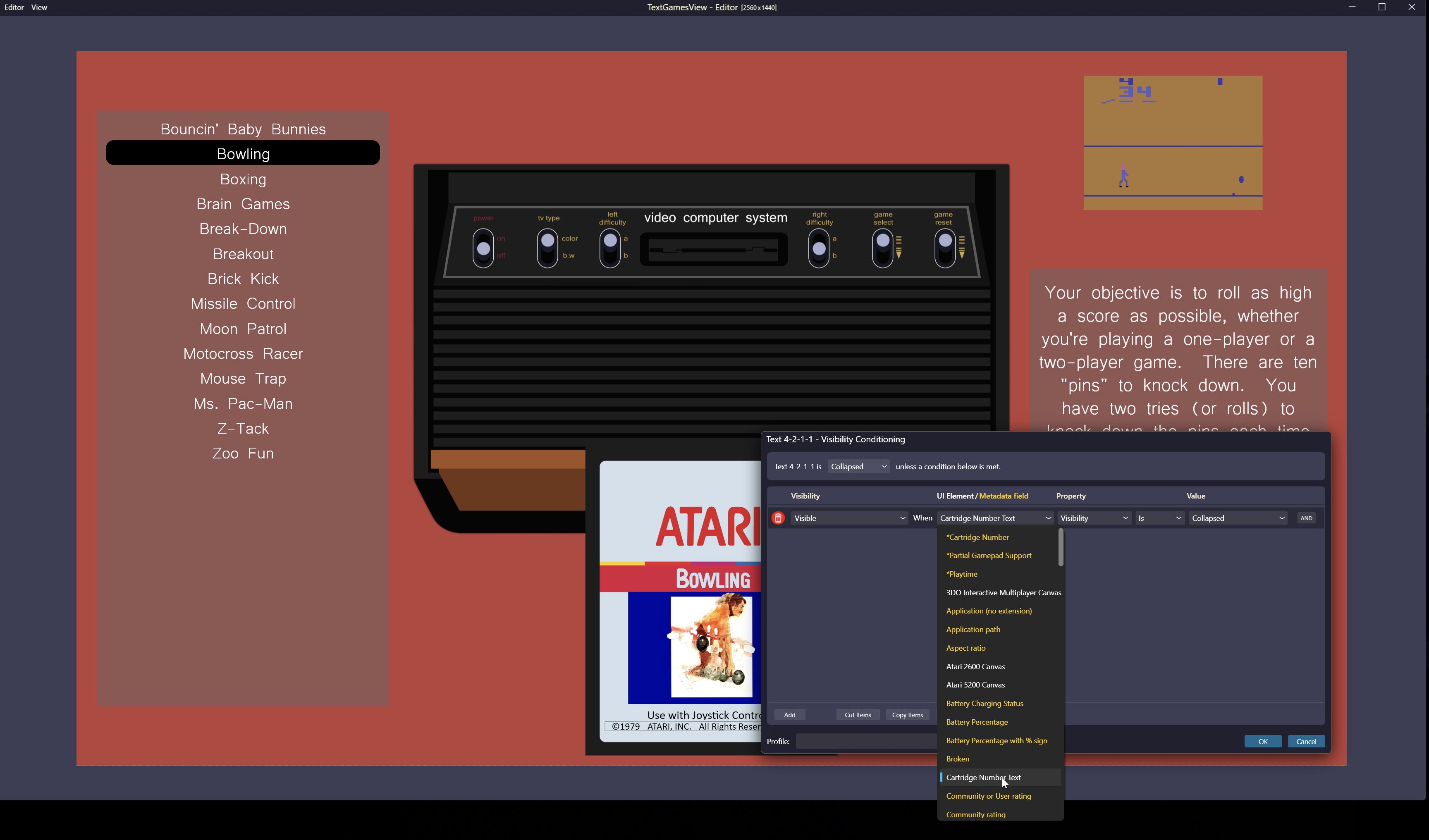Select Moon Patrol in game list

[243, 329]
